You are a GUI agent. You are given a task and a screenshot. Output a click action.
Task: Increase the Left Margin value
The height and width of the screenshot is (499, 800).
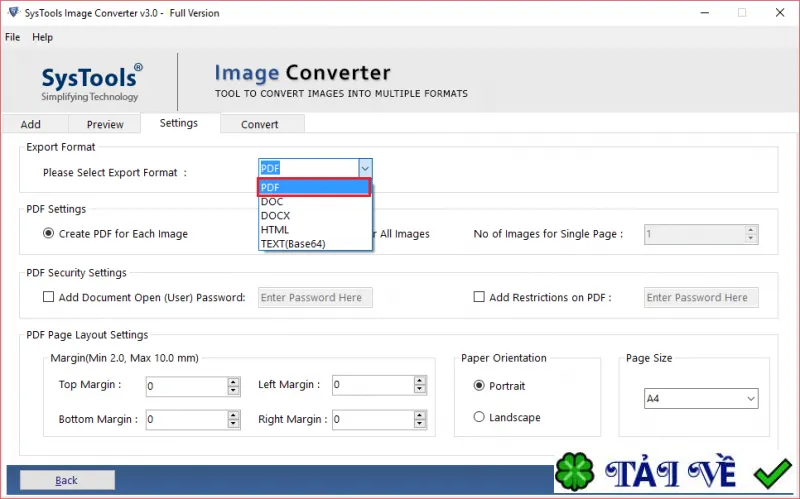pyautogui.click(x=419, y=381)
